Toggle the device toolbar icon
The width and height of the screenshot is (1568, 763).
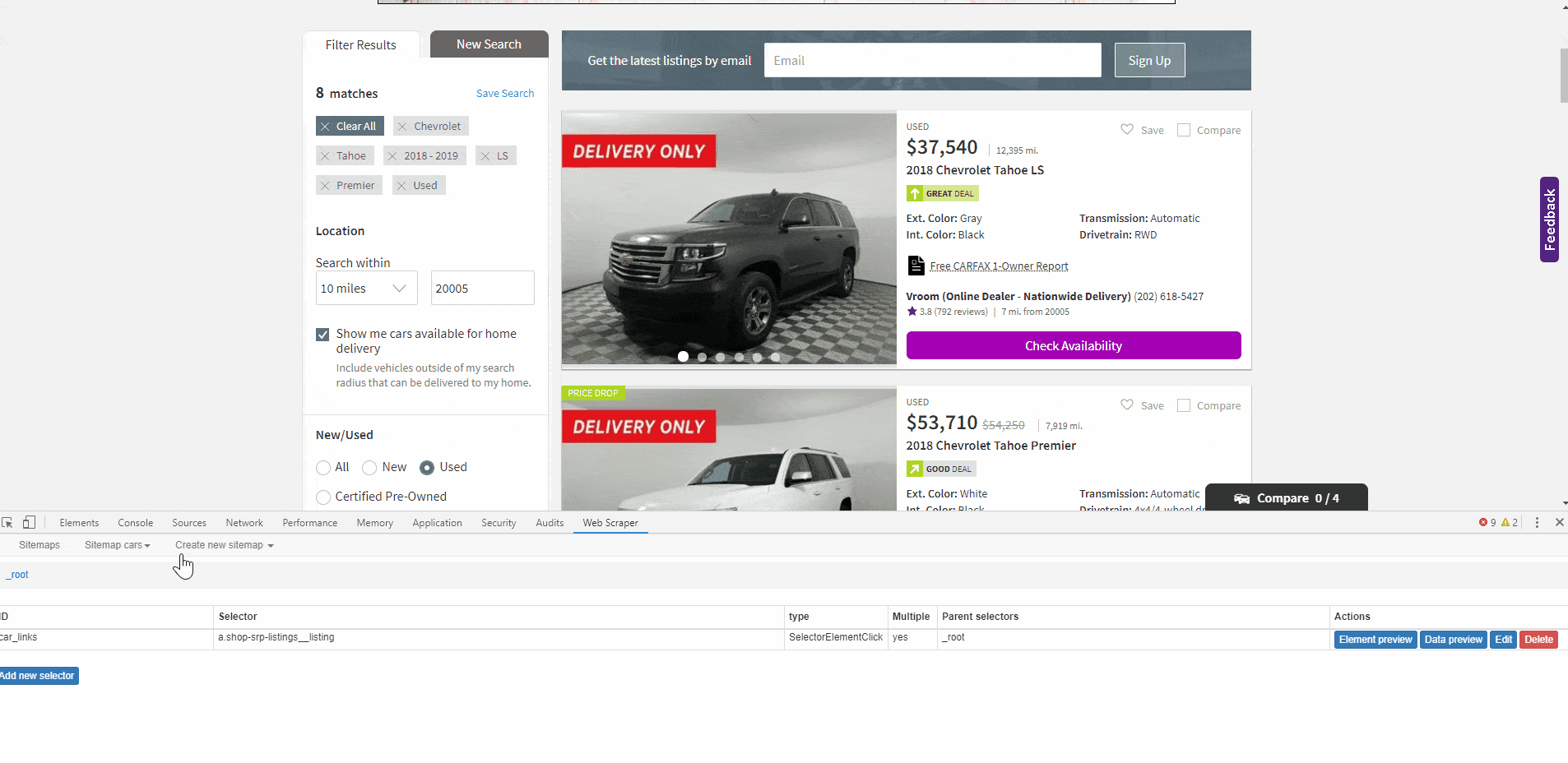29,523
